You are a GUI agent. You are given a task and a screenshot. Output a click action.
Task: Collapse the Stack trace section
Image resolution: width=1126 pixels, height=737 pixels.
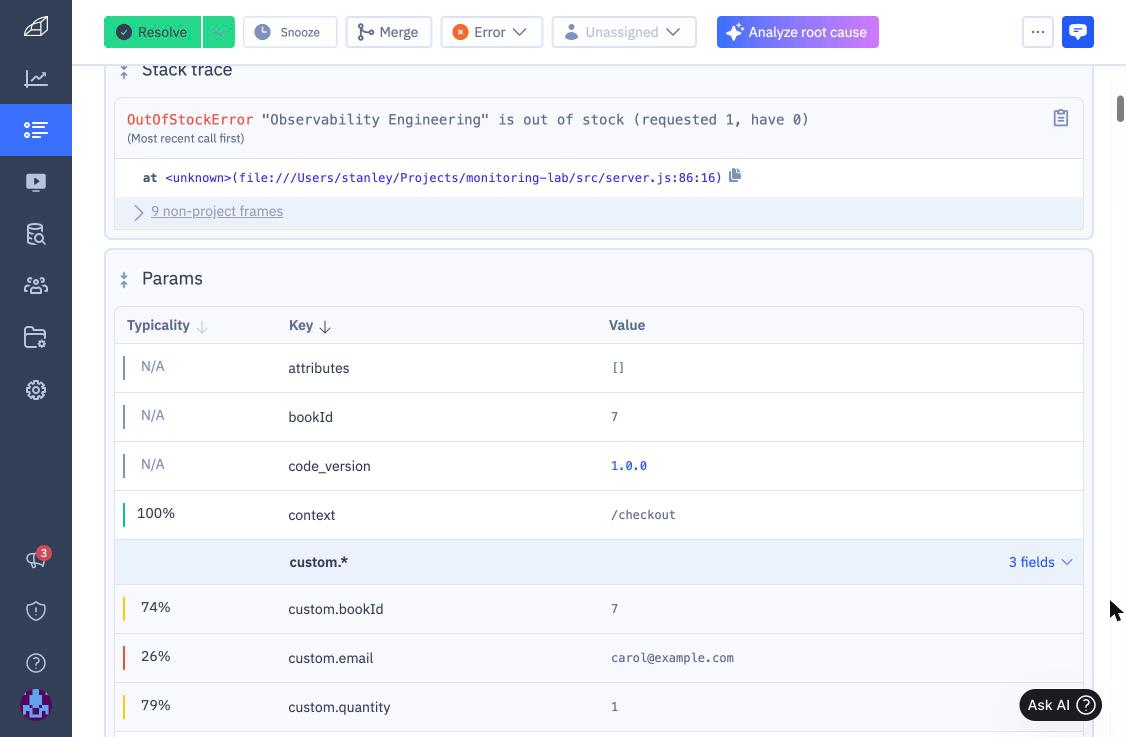(x=124, y=70)
